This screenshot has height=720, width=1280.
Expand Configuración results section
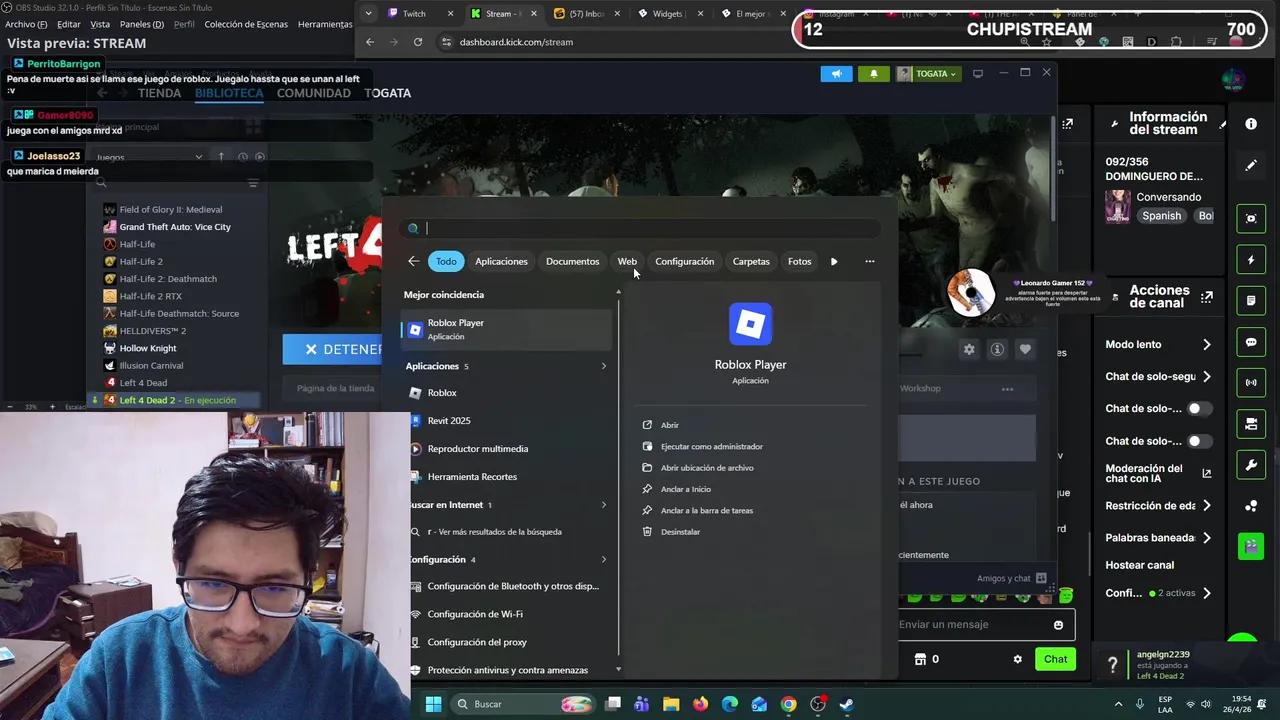coord(604,560)
